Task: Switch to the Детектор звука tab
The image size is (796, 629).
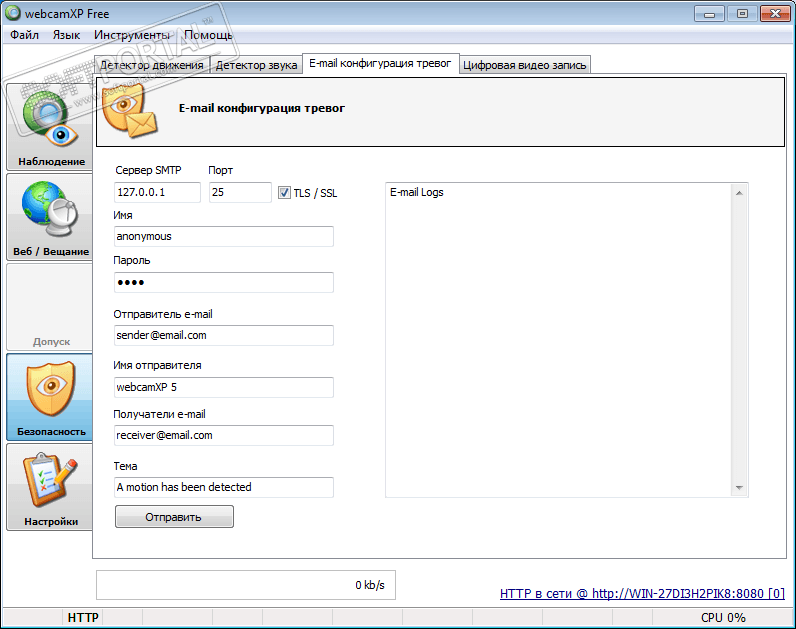Action: click(x=256, y=65)
